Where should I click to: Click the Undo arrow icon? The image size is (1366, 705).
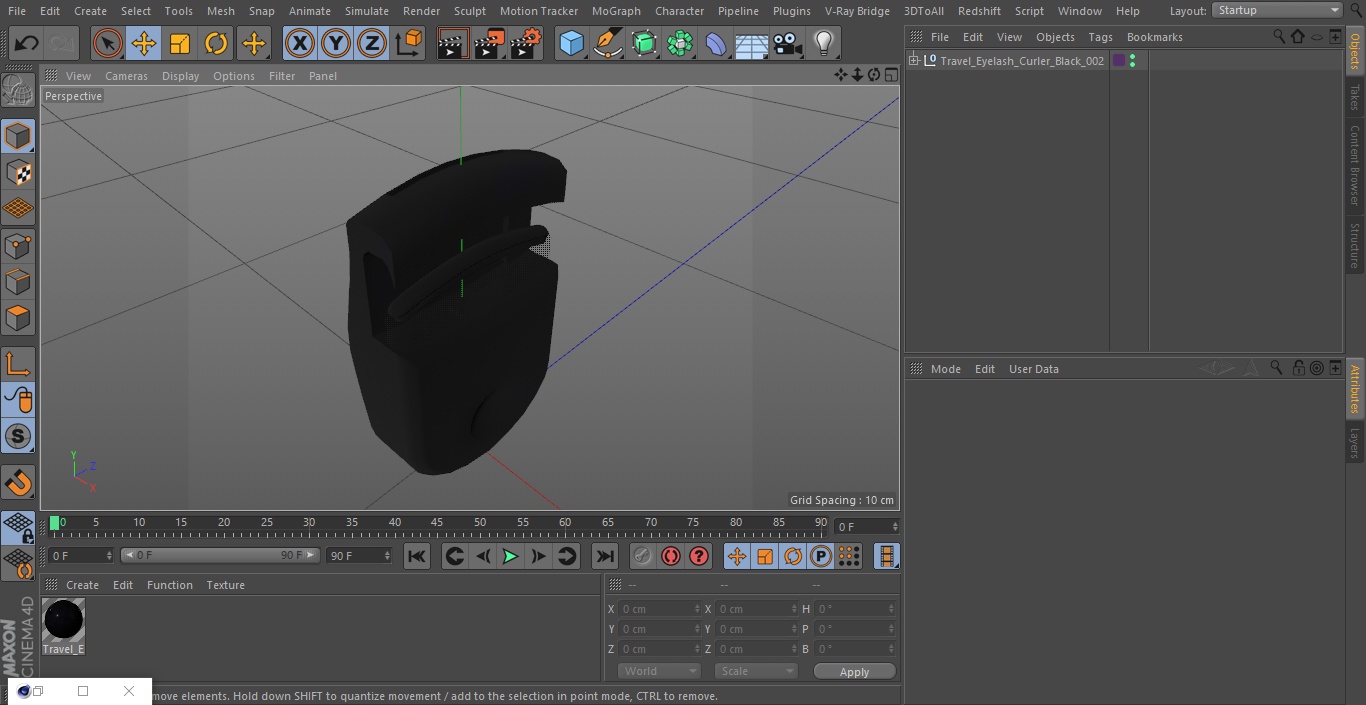[x=27, y=44]
